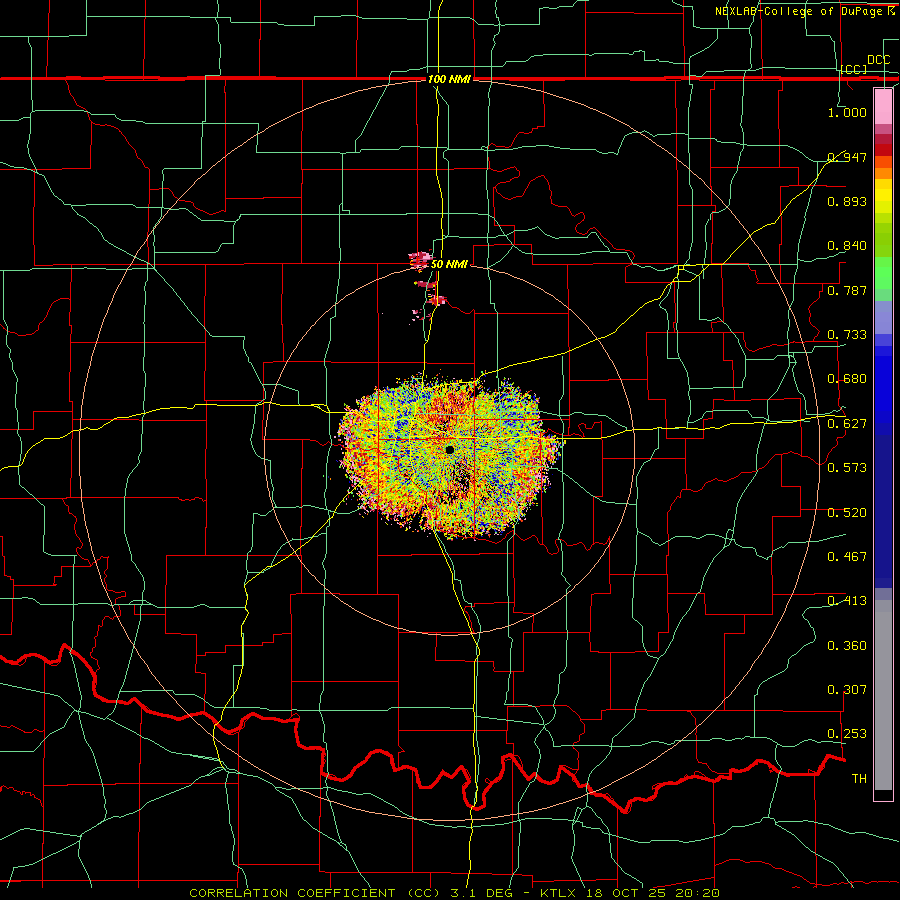Click the TH threshold legend label
Image resolution: width=900 pixels, height=900 pixels.
click(x=859, y=779)
